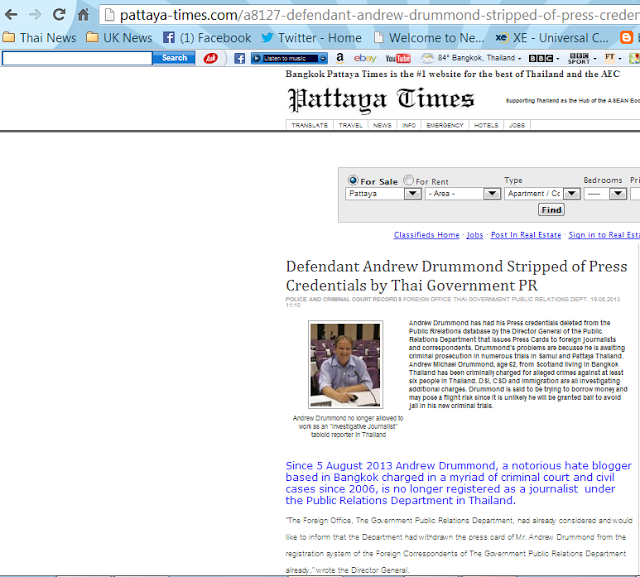The image size is (640, 577).
Task: Open the NEWS tab
Action: (x=382, y=125)
